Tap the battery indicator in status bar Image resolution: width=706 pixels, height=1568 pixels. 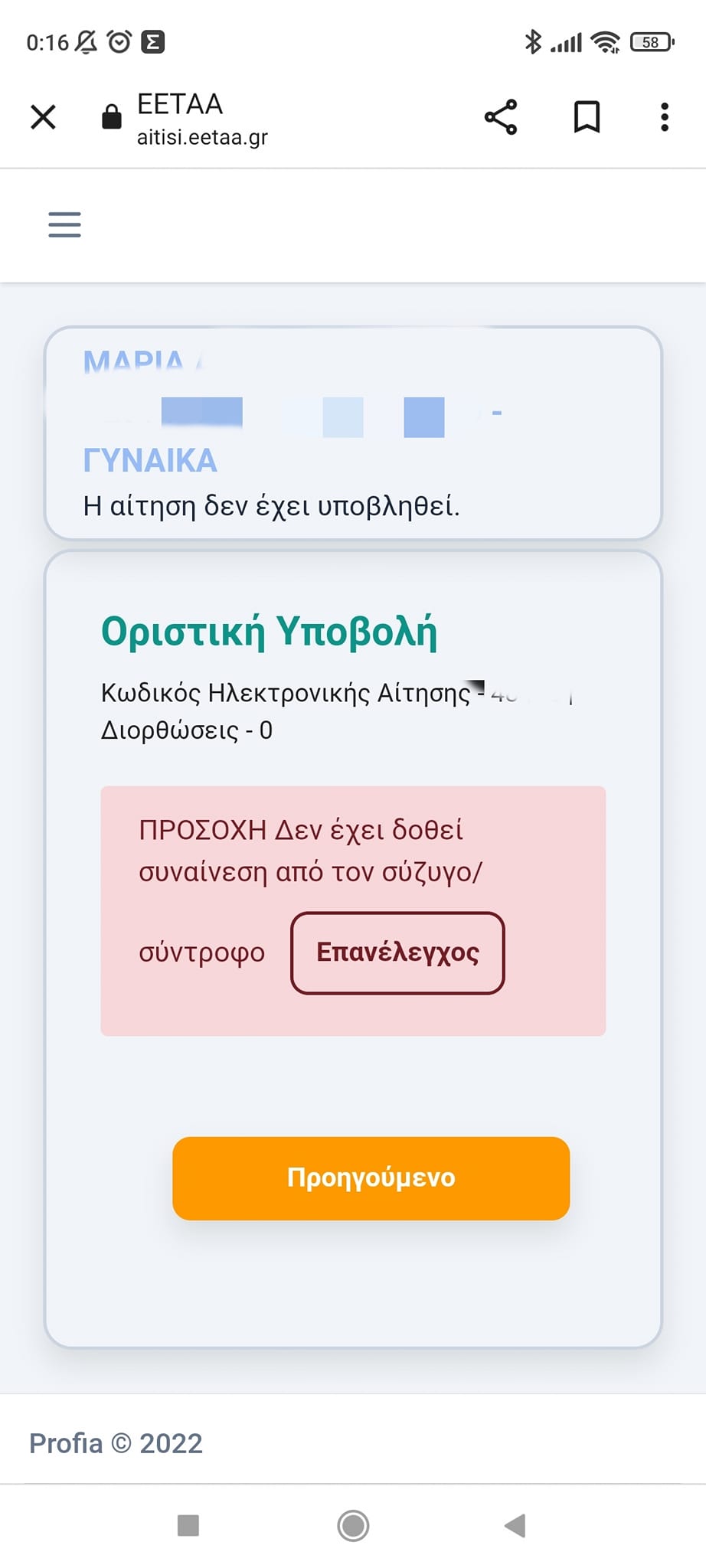click(651, 42)
